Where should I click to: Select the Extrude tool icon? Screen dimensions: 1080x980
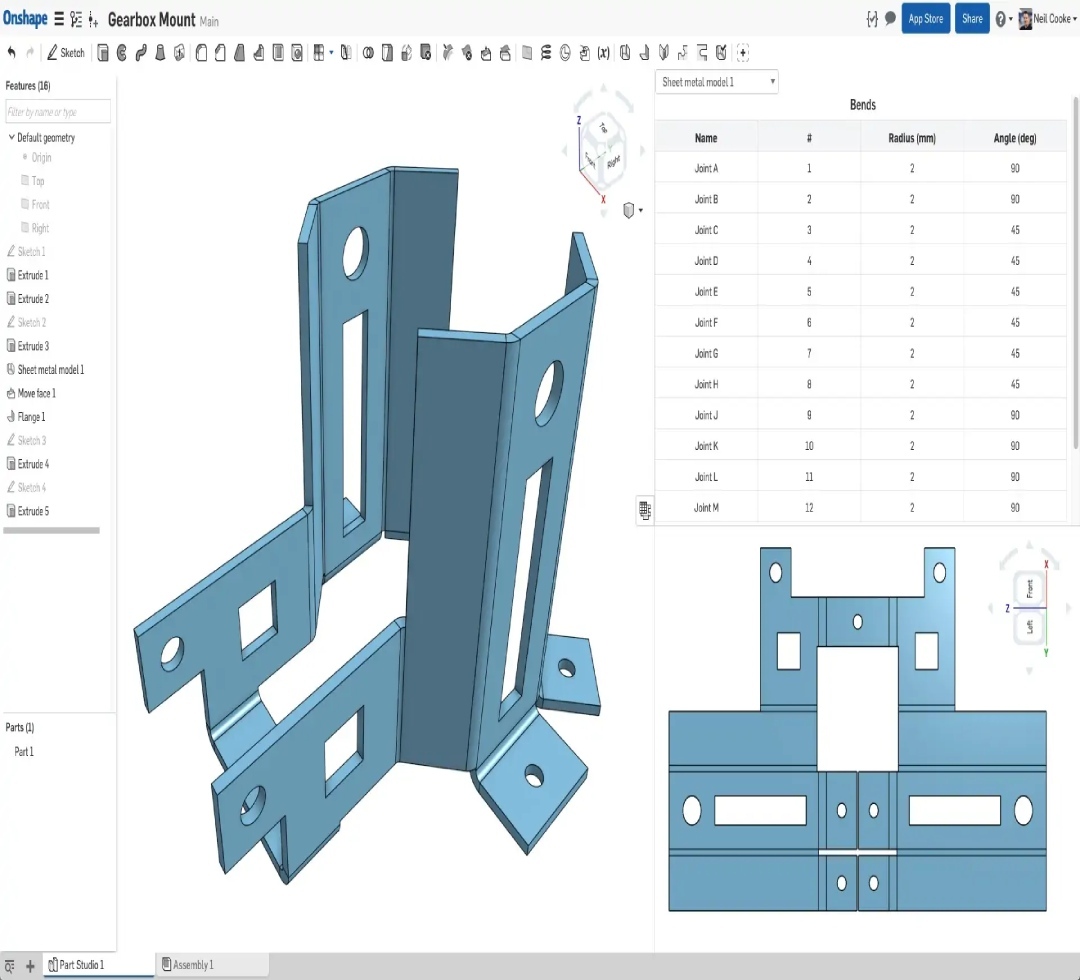click(102, 53)
